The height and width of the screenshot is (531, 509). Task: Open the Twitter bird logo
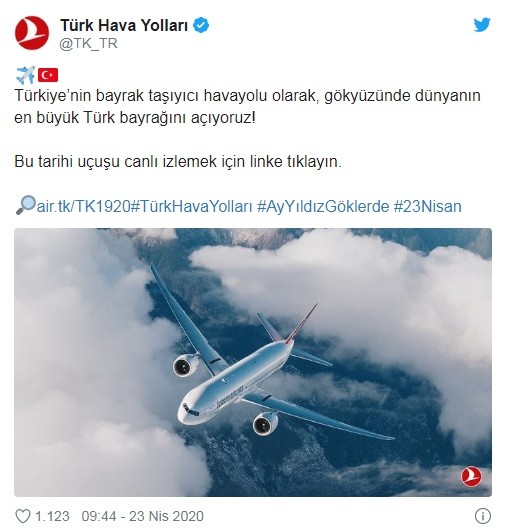click(482, 25)
